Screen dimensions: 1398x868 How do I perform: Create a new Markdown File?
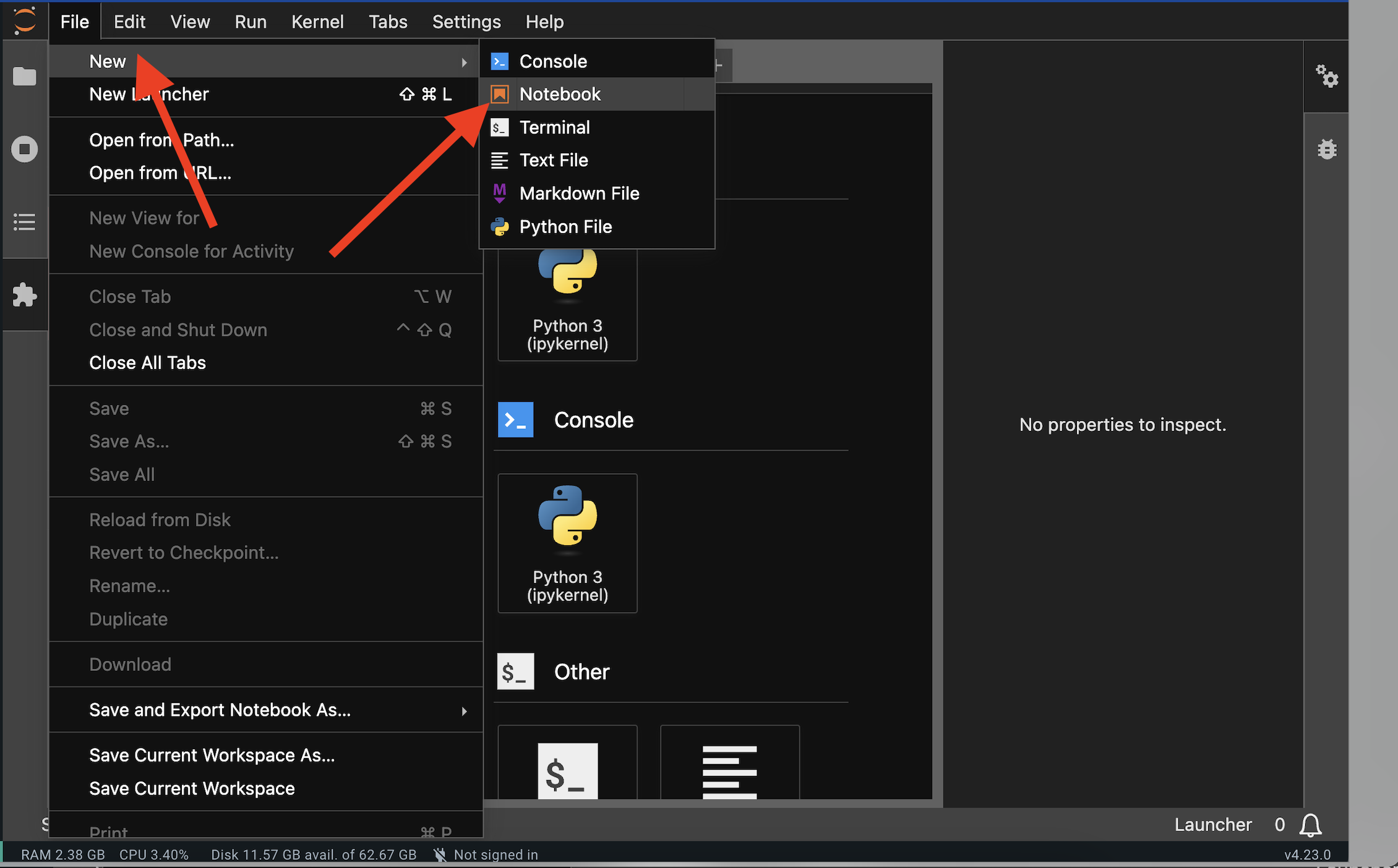579,194
